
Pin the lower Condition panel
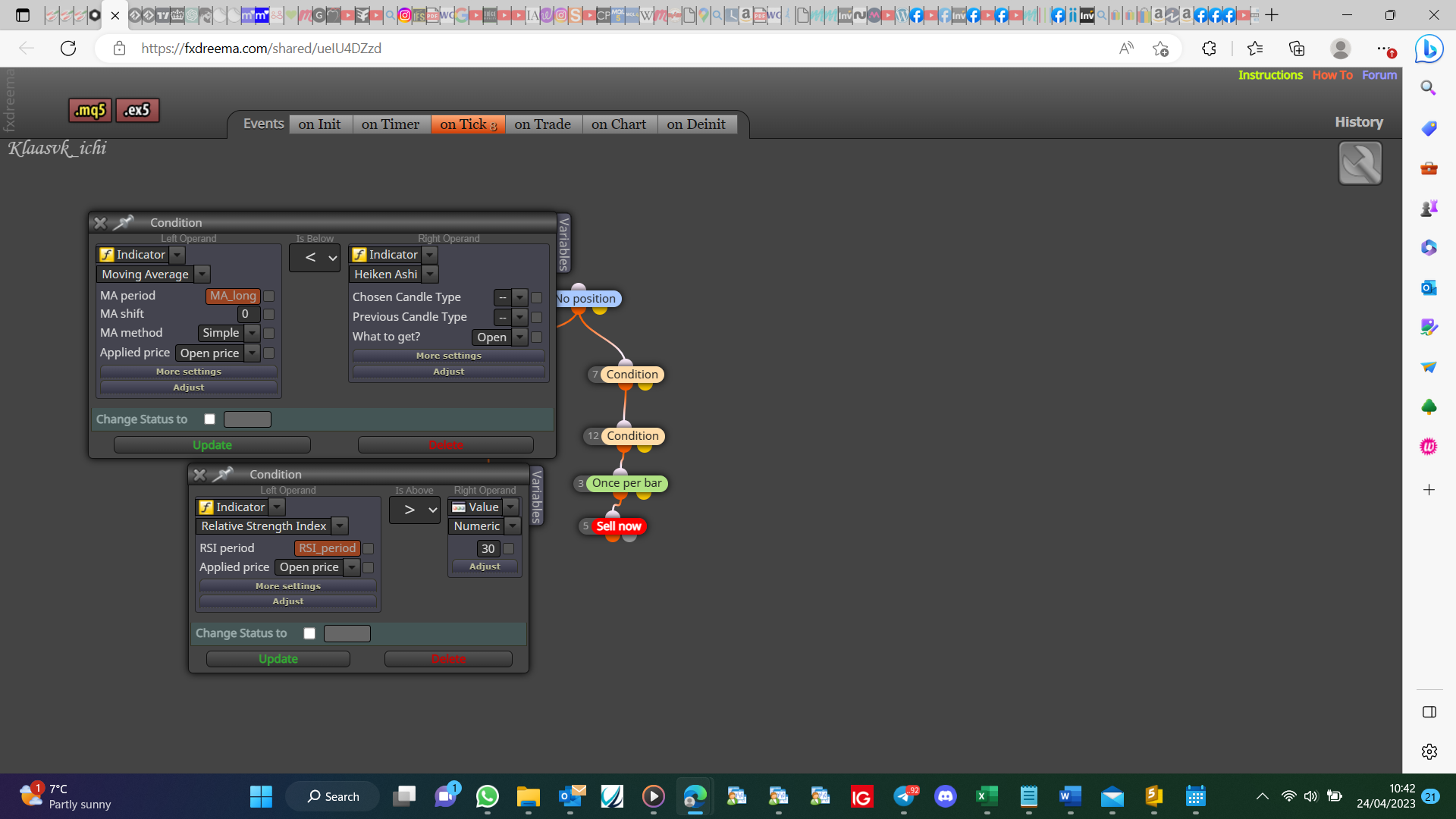[222, 475]
